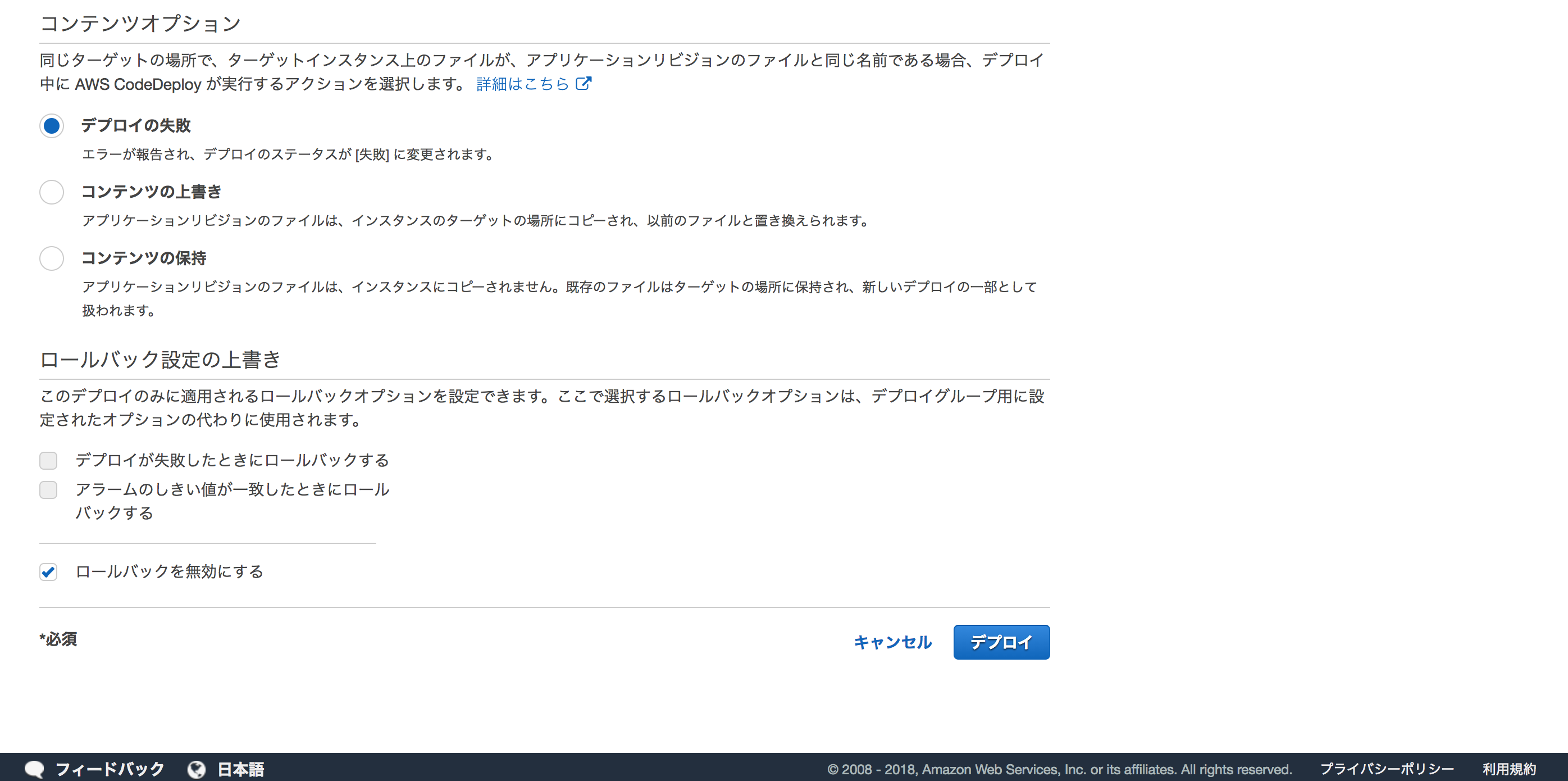1568x781 pixels.
Task: Uncheck ロールバックを無効にする checkbox
Action: point(48,572)
